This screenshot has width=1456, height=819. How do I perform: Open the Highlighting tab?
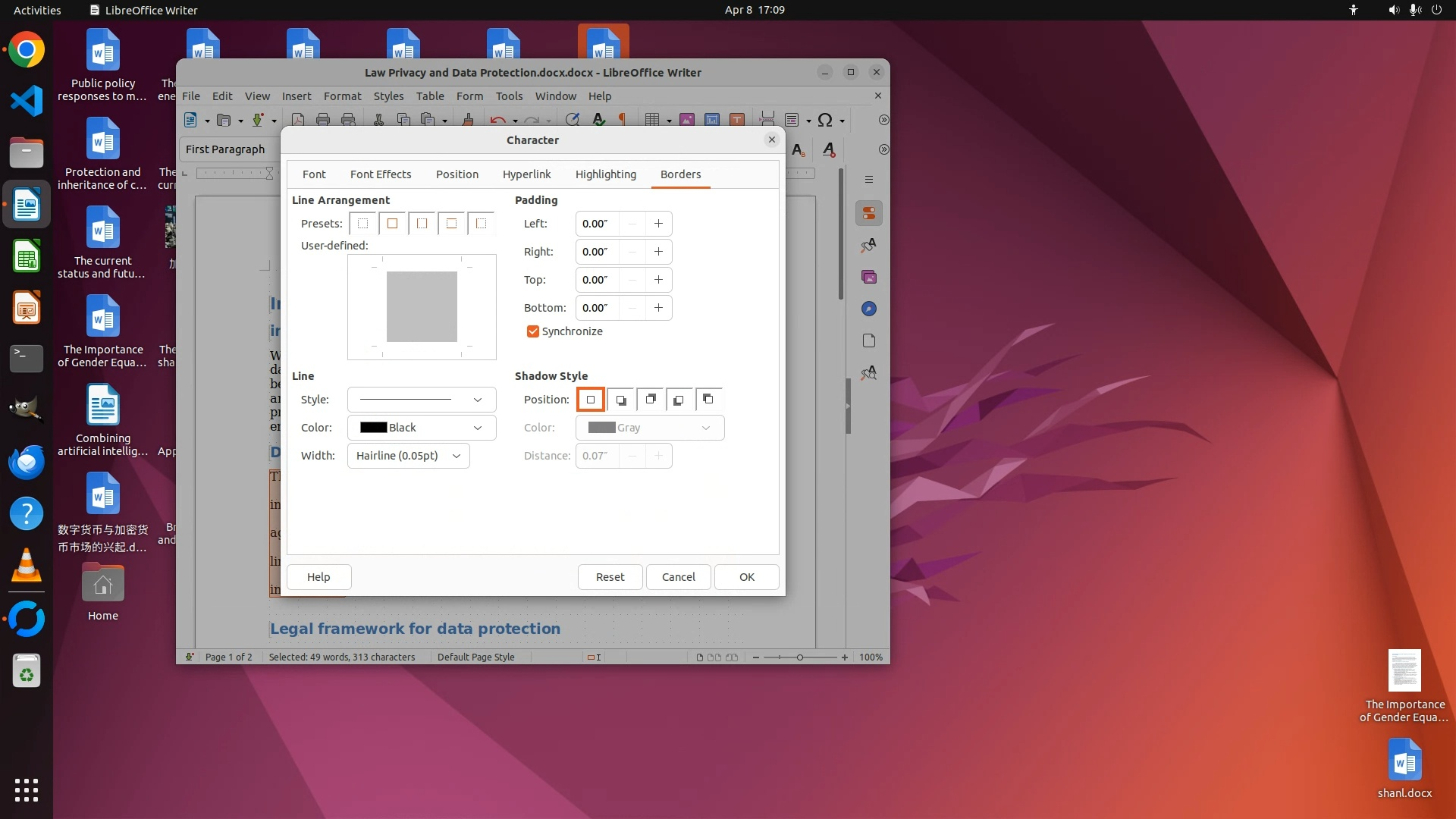[605, 174]
